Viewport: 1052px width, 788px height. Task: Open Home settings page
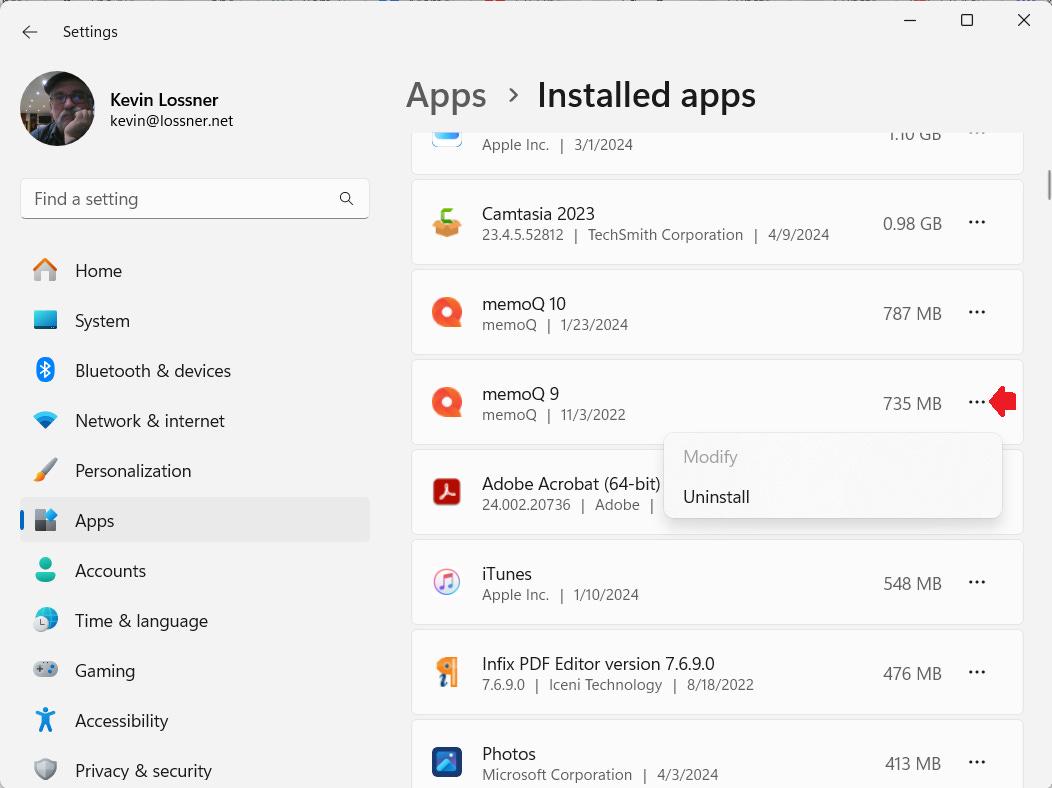pyautogui.click(x=195, y=271)
